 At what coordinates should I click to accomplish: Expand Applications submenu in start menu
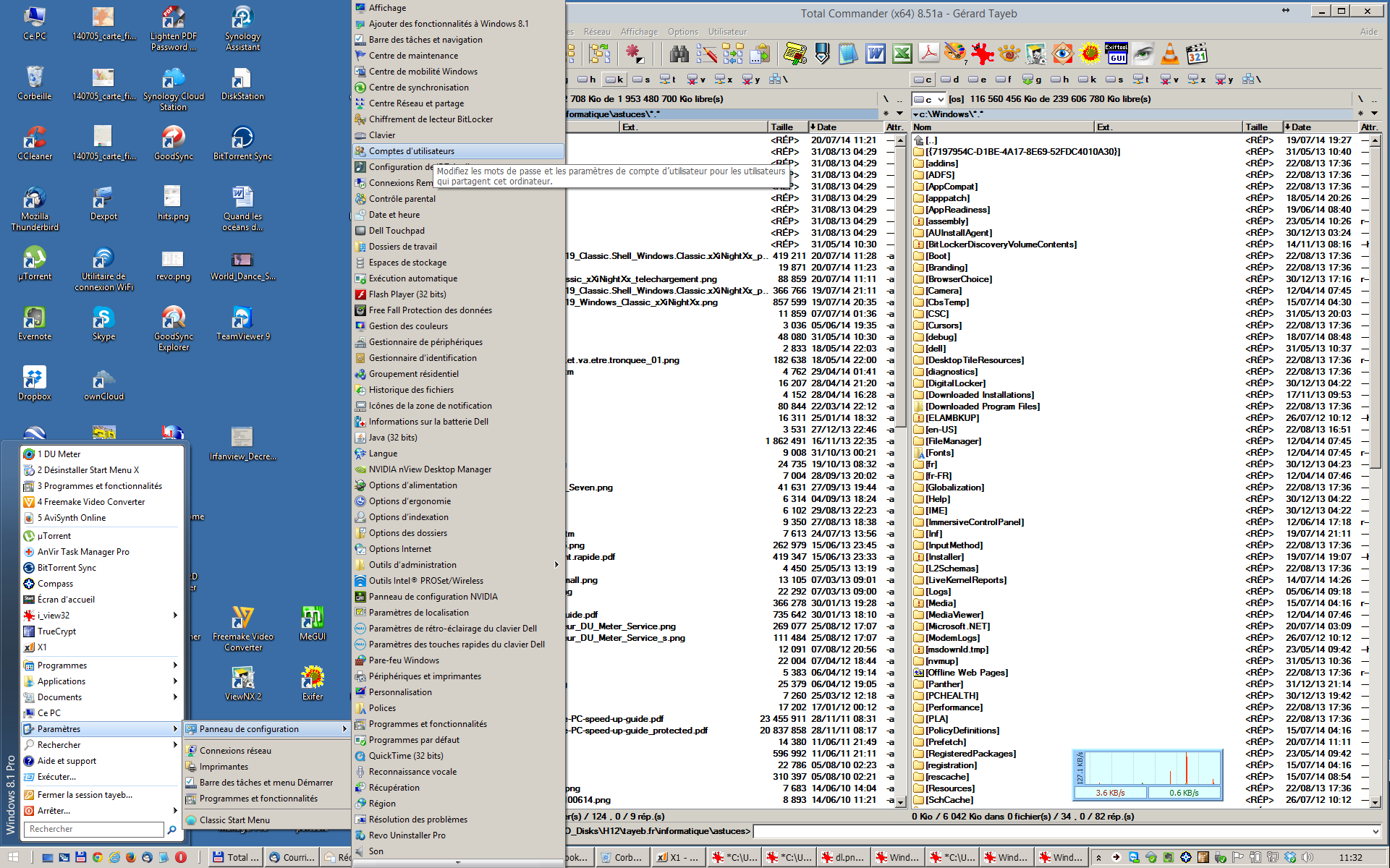point(175,681)
